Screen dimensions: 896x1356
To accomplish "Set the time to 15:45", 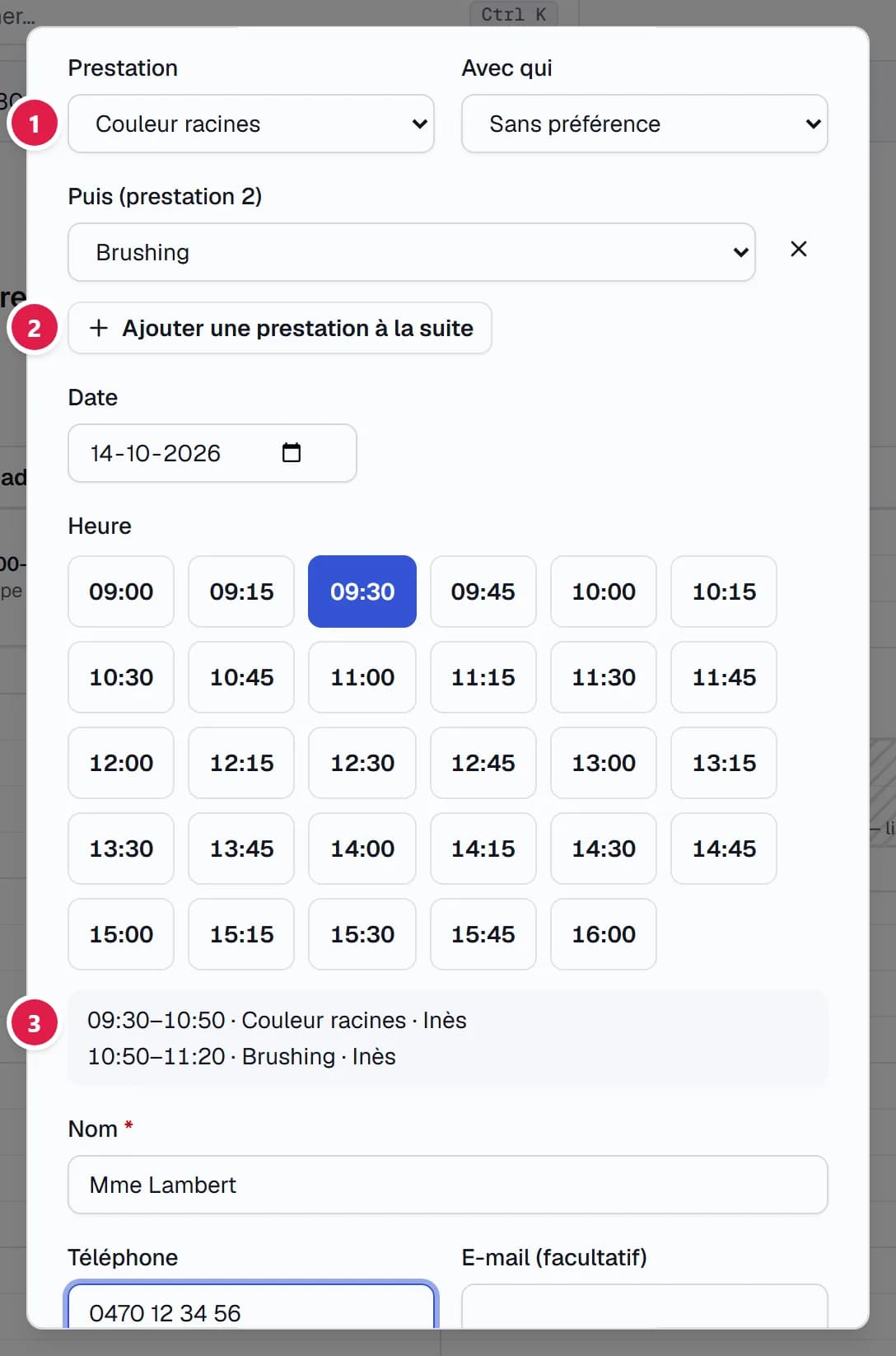I will pyautogui.click(x=483, y=934).
